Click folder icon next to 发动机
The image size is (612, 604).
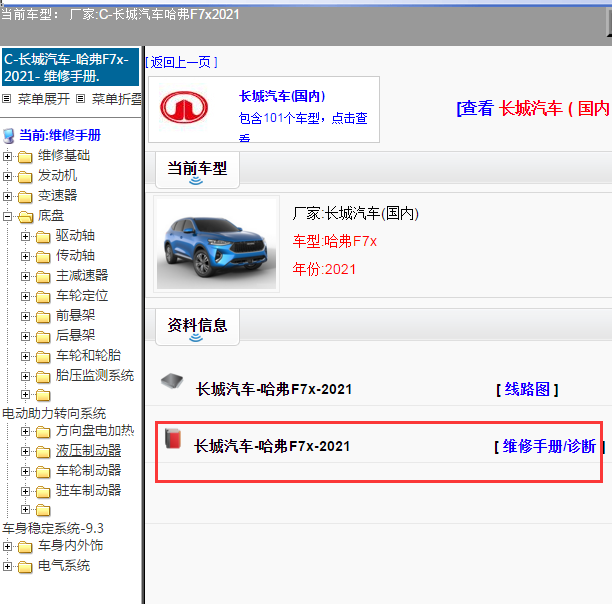click(x=25, y=177)
